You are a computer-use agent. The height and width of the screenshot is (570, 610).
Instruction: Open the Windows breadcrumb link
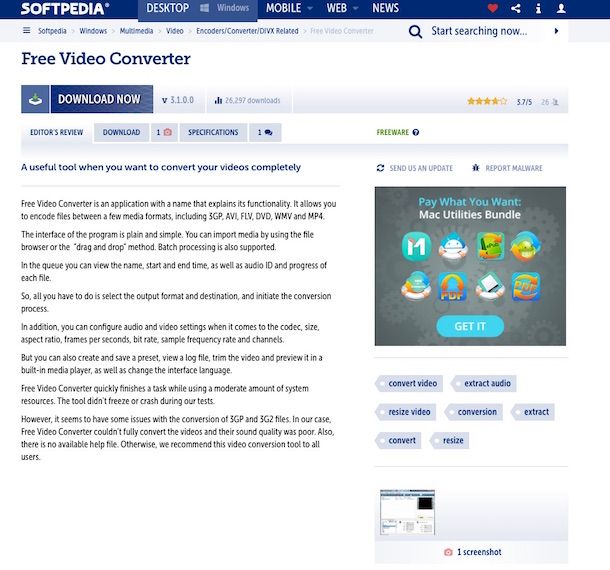tap(93, 31)
